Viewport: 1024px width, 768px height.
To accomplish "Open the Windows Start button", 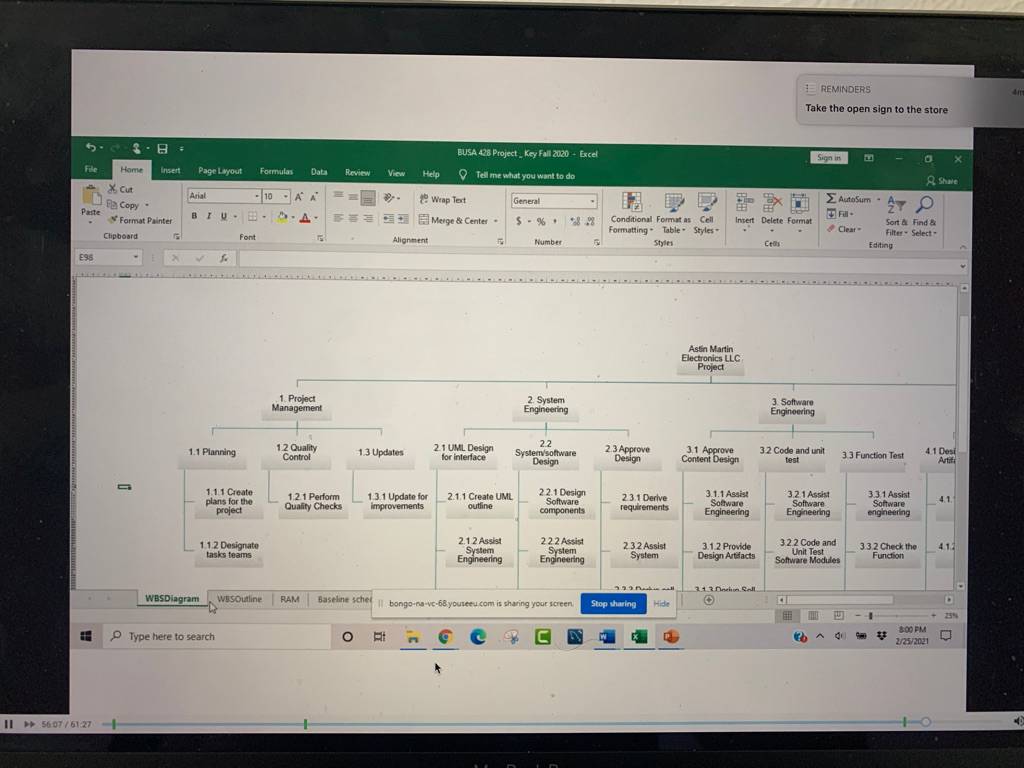I will pos(86,636).
